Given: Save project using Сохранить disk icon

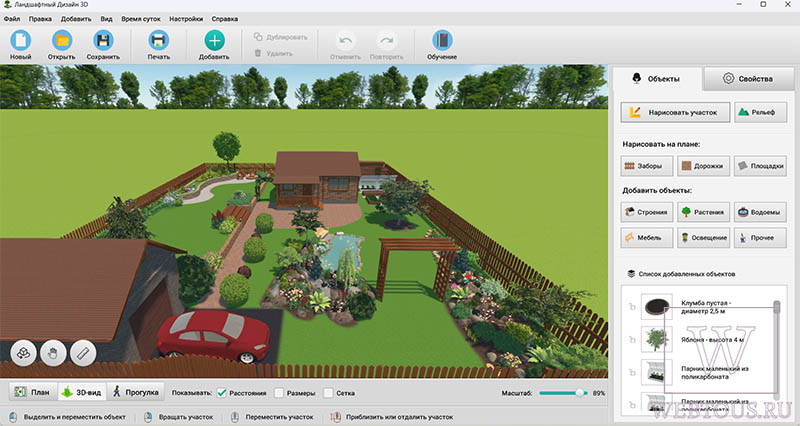Looking at the screenshot, I should pyautogui.click(x=103, y=40).
